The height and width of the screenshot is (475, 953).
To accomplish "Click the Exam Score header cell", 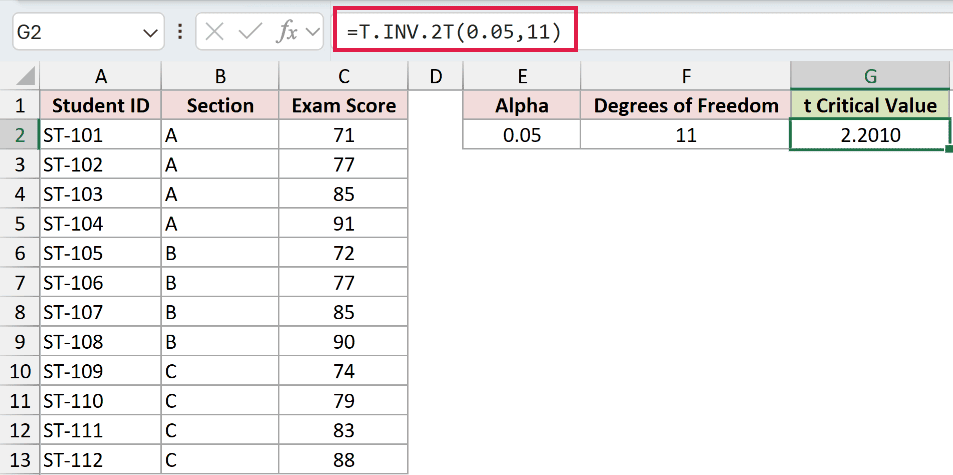I will (343, 106).
